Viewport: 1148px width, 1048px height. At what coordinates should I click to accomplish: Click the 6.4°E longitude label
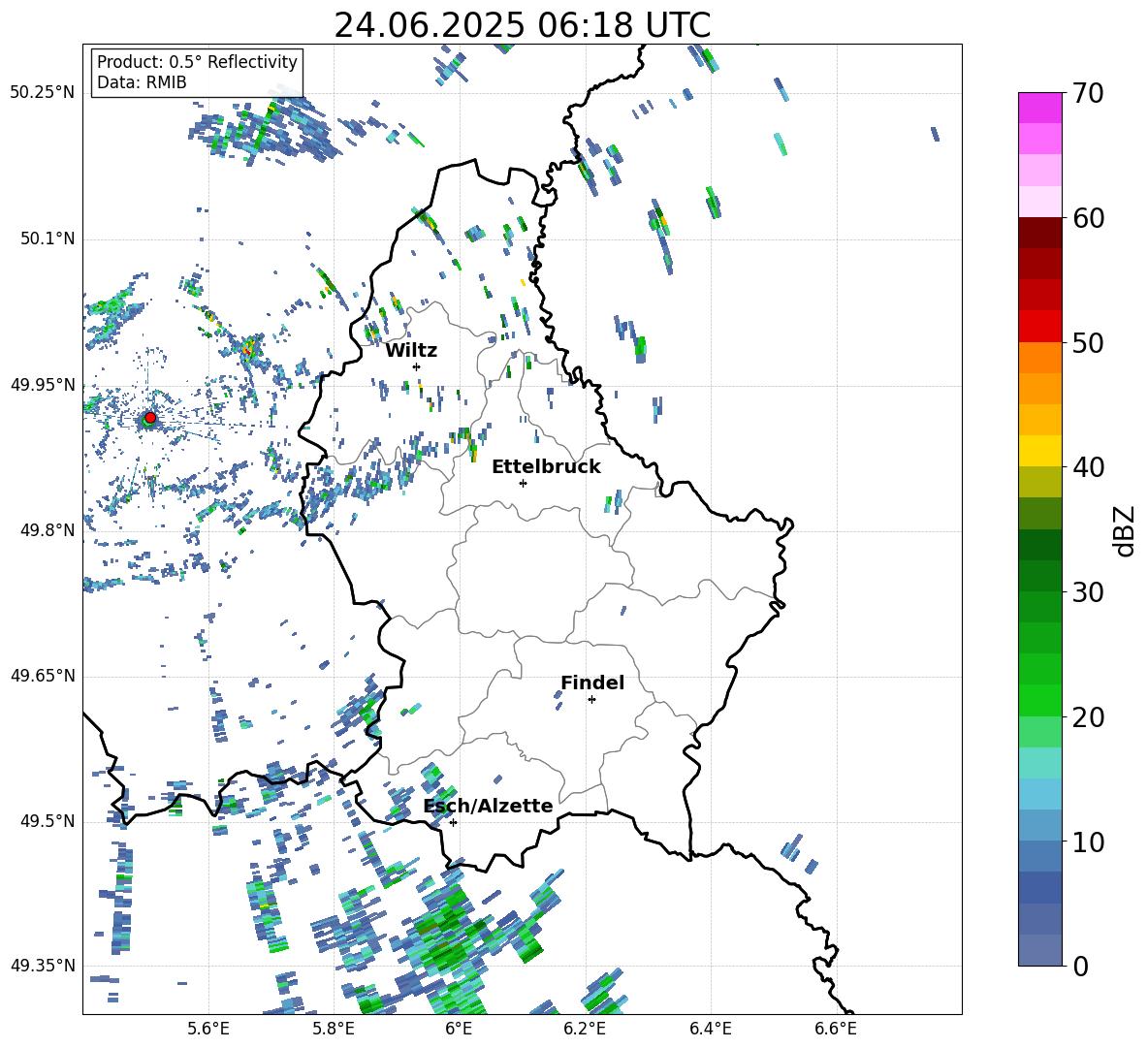tap(710, 1029)
